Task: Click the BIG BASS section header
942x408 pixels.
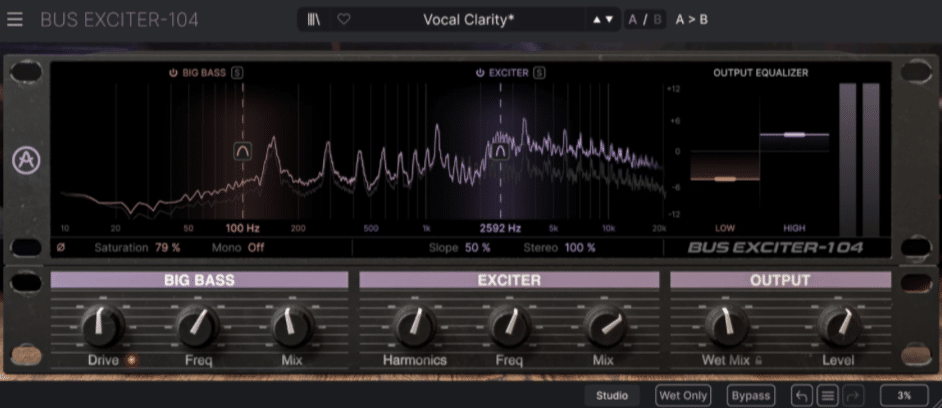Action: pyautogui.click(x=199, y=280)
